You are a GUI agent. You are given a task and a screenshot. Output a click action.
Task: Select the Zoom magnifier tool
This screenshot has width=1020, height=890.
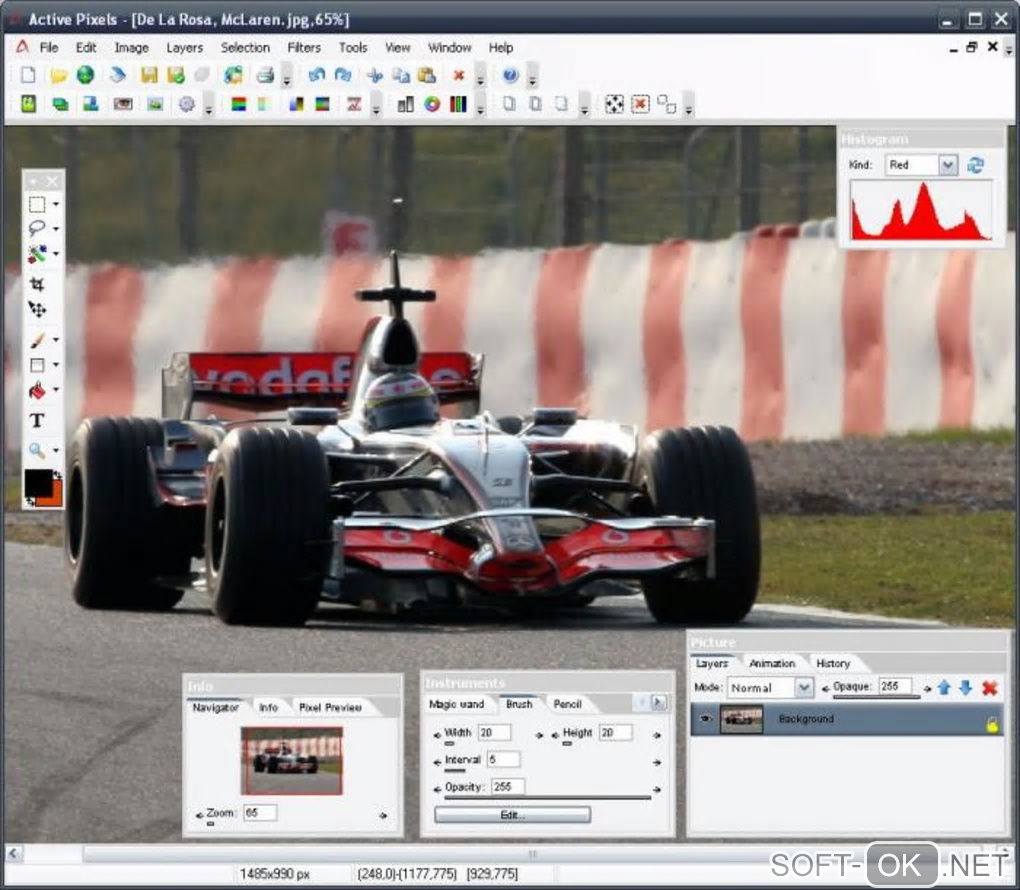tap(37, 450)
